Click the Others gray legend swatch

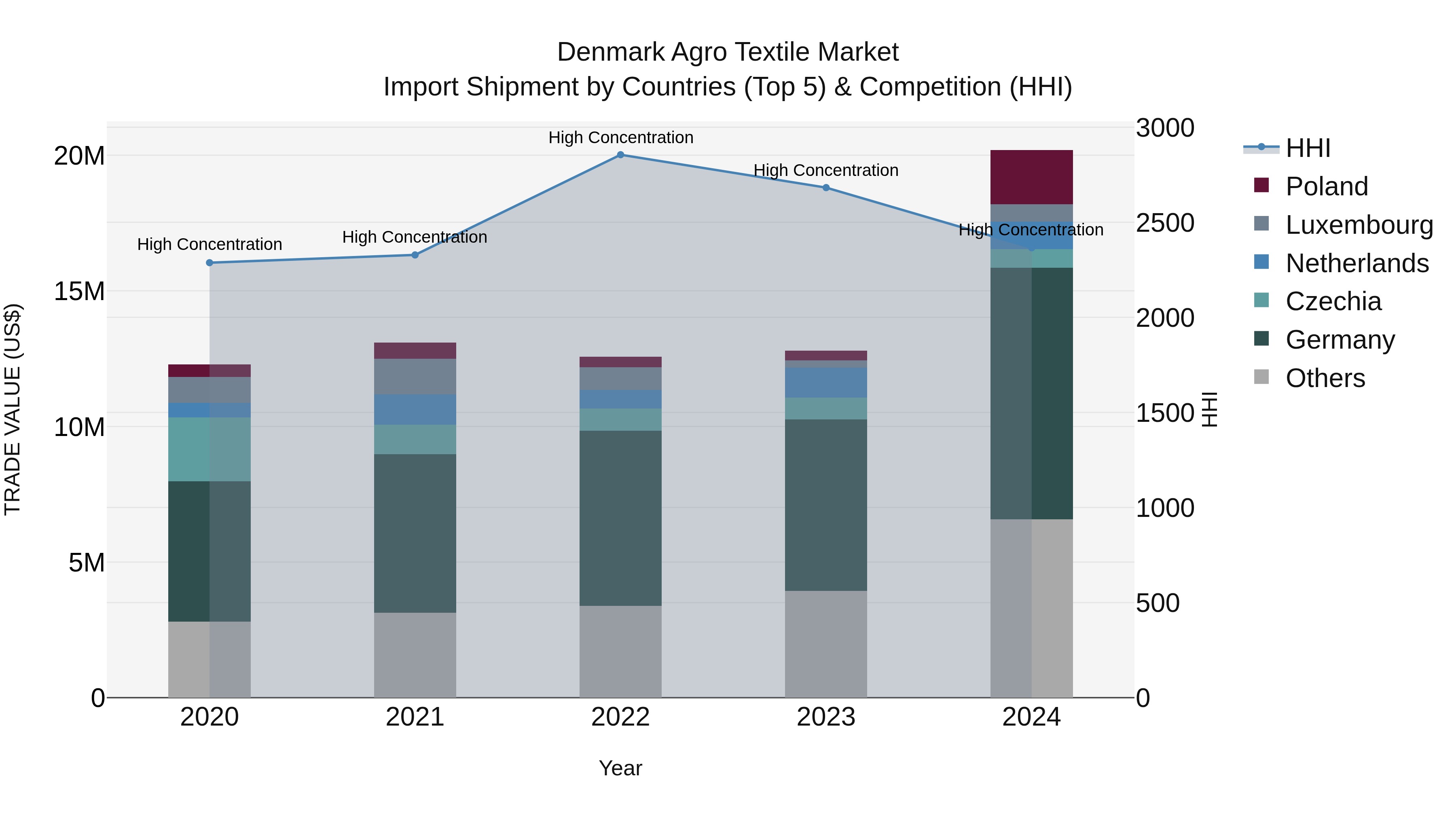coord(1261,377)
